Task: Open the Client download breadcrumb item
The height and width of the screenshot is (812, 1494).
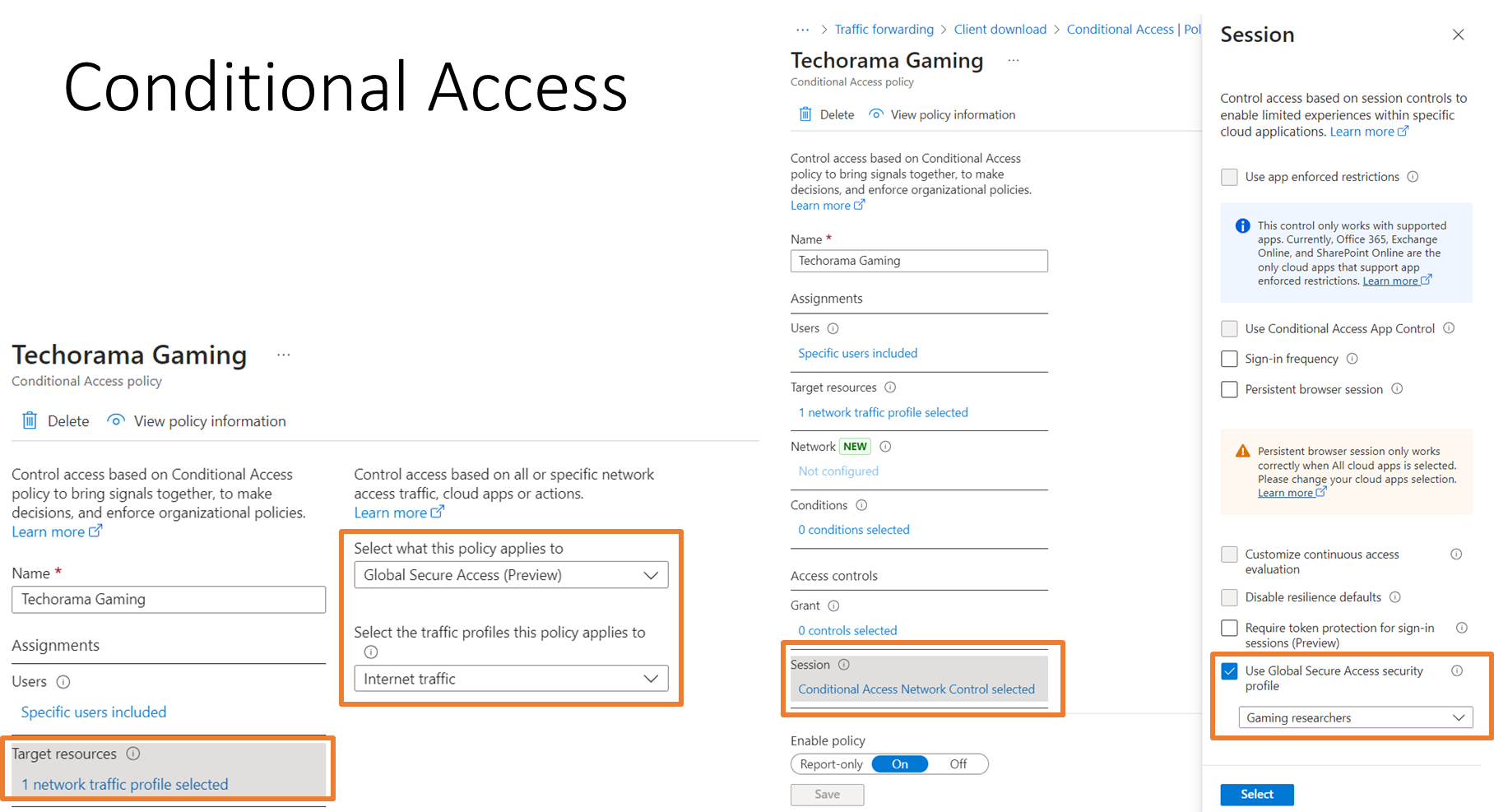Action: tap(1000, 29)
